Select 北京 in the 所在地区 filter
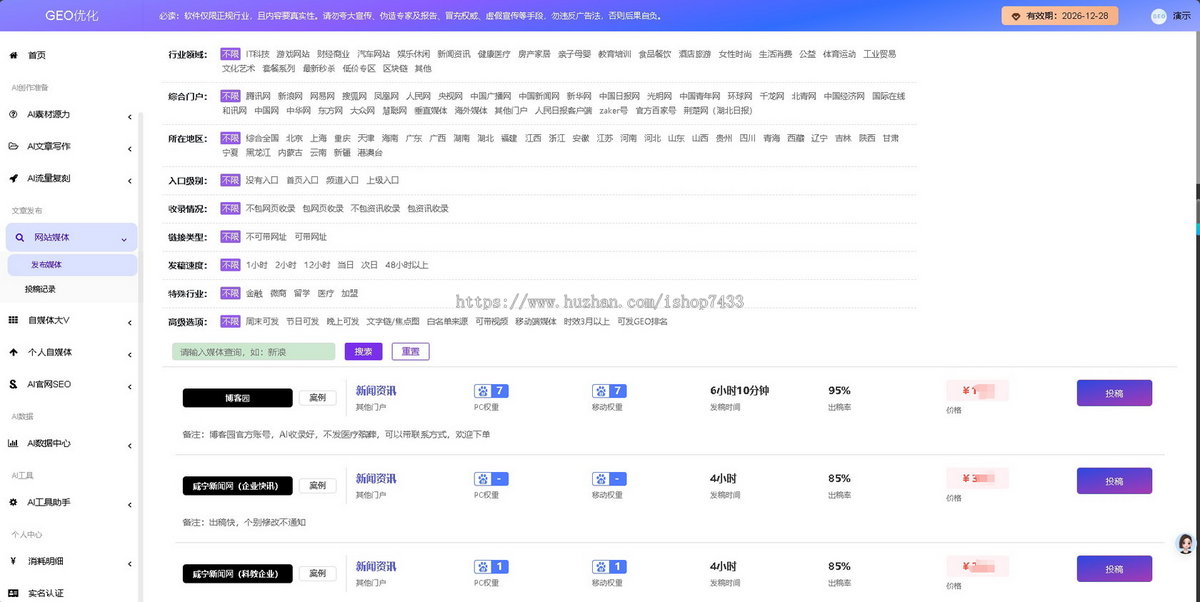 [x=294, y=138]
